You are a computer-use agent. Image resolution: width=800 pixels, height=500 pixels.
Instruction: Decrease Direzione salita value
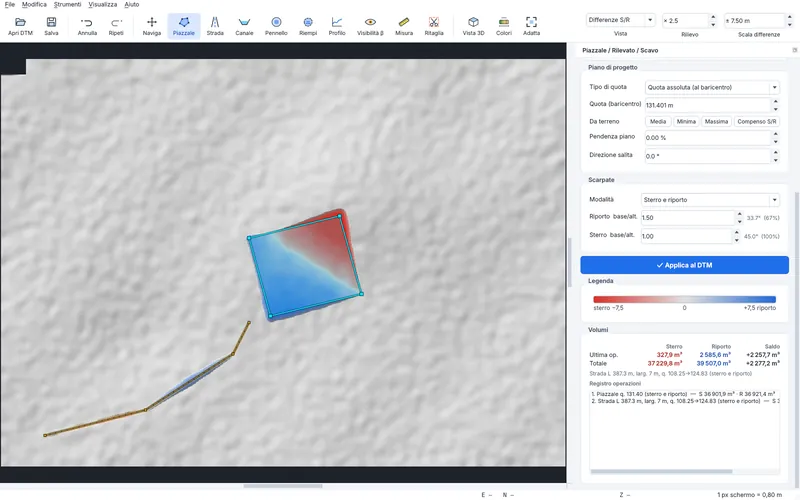tap(776, 160)
